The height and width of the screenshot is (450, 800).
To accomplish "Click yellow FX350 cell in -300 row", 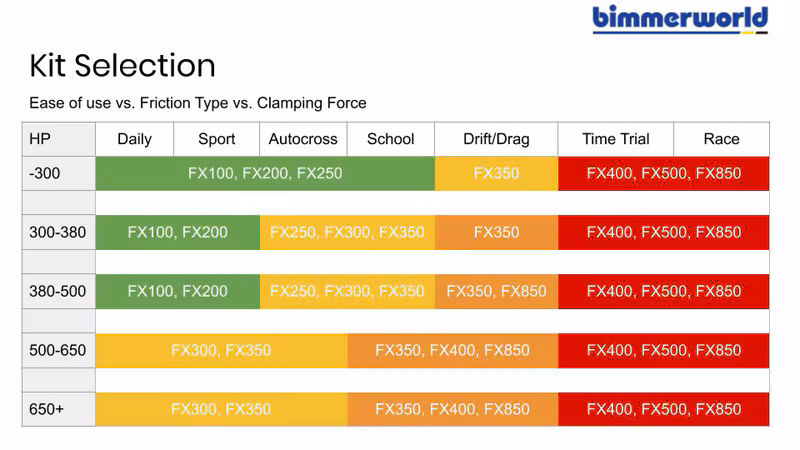I will point(496,173).
